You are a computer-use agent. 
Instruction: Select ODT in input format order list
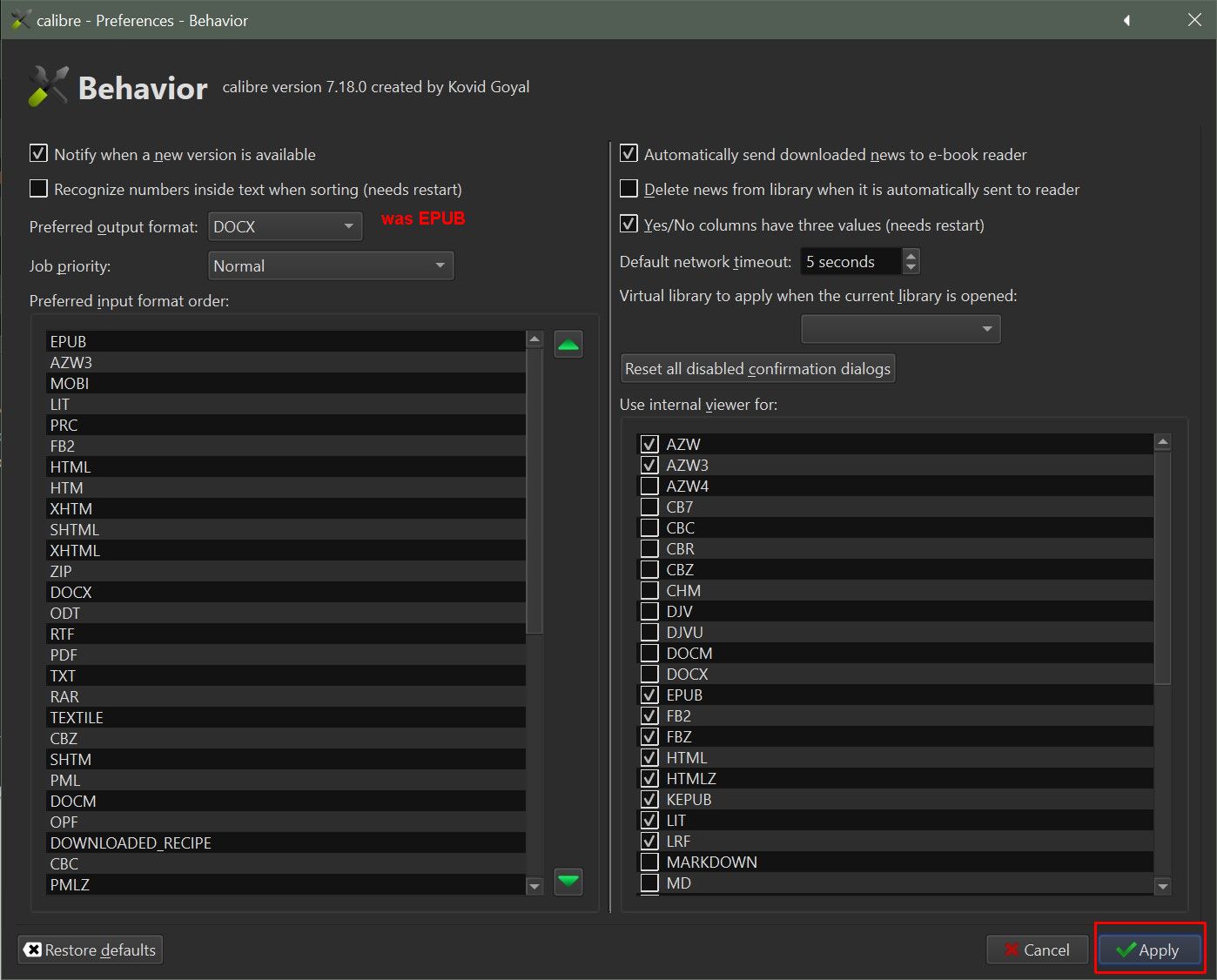pos(286,613)
